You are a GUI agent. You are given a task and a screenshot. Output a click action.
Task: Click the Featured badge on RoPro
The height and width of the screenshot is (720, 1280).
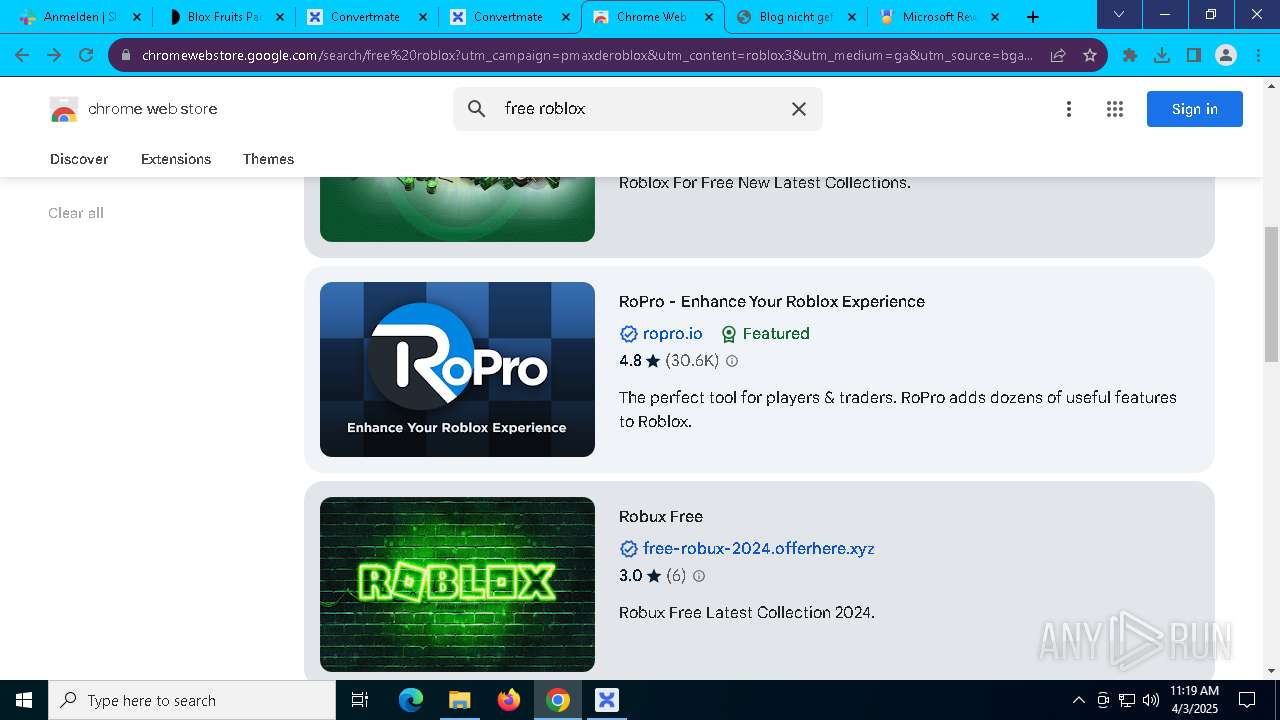pos(765,334)
